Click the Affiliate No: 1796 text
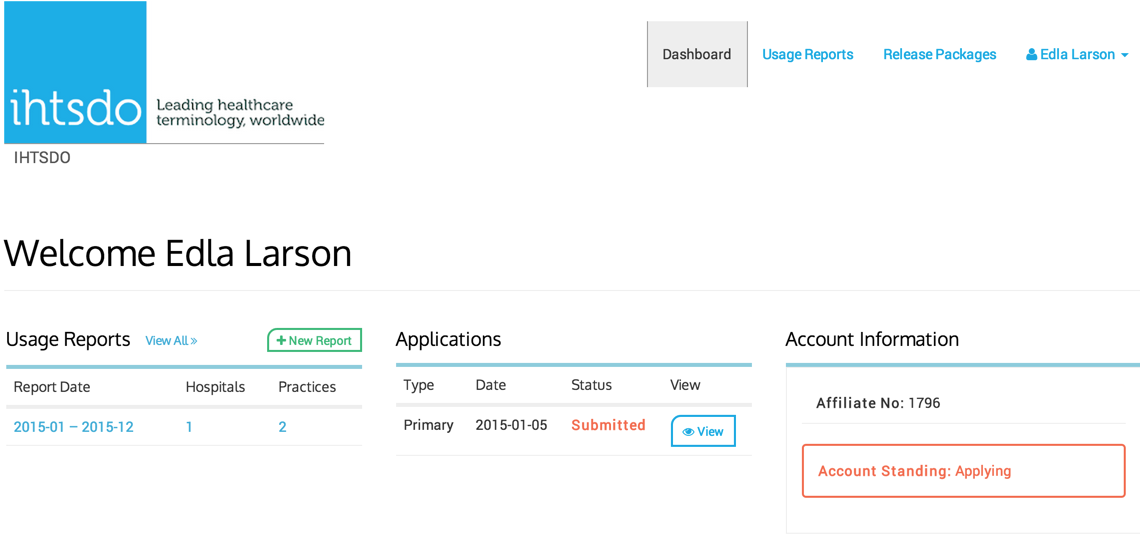Viewport: 1140px width, 543px height. click(878, 403)
